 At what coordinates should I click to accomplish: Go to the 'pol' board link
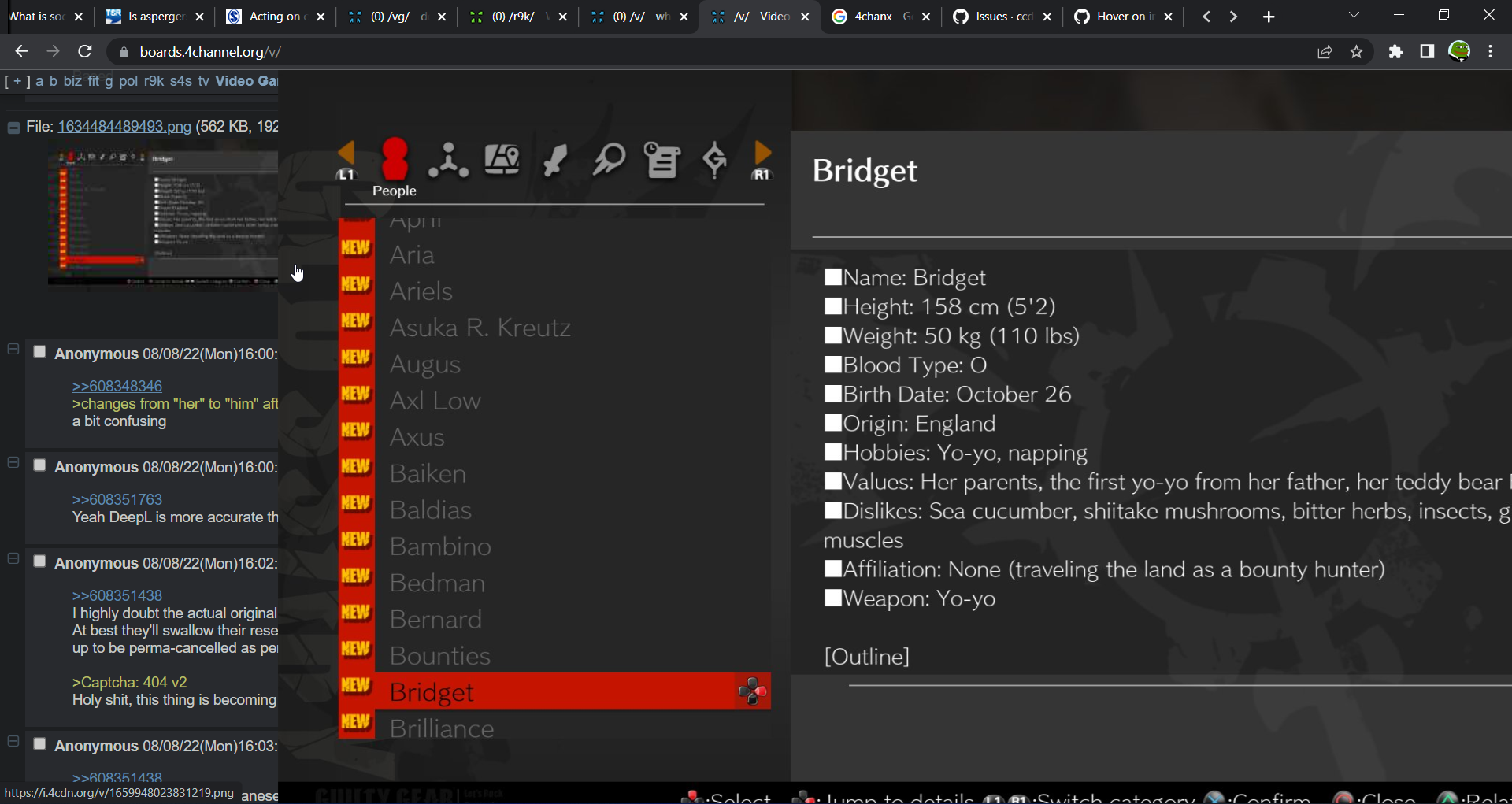pos(128,81)
